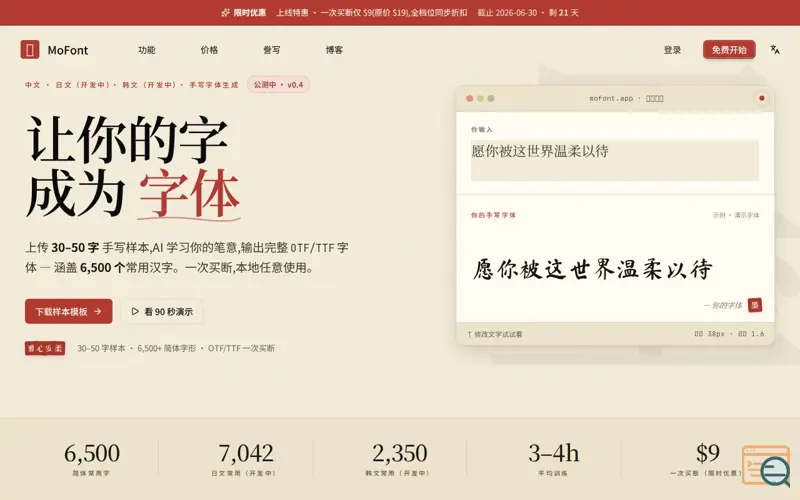Click the 下载样本模板 button
The width and height of the screenshot is (800, 500).
click(69, 311)
